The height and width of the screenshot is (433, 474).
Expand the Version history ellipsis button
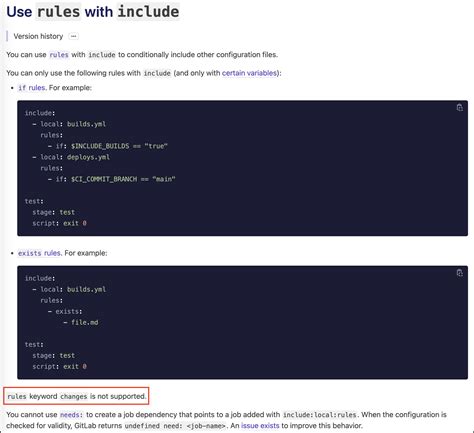click(x=73, y=36)
